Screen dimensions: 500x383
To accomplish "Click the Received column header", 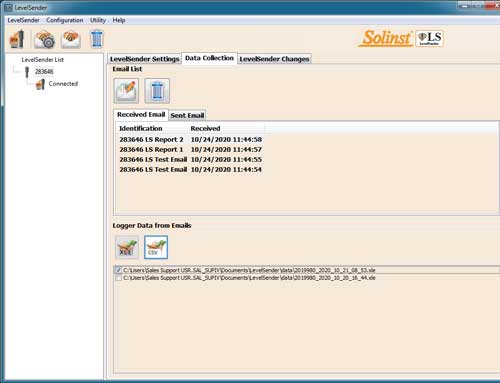I will [x=205, y=128].
